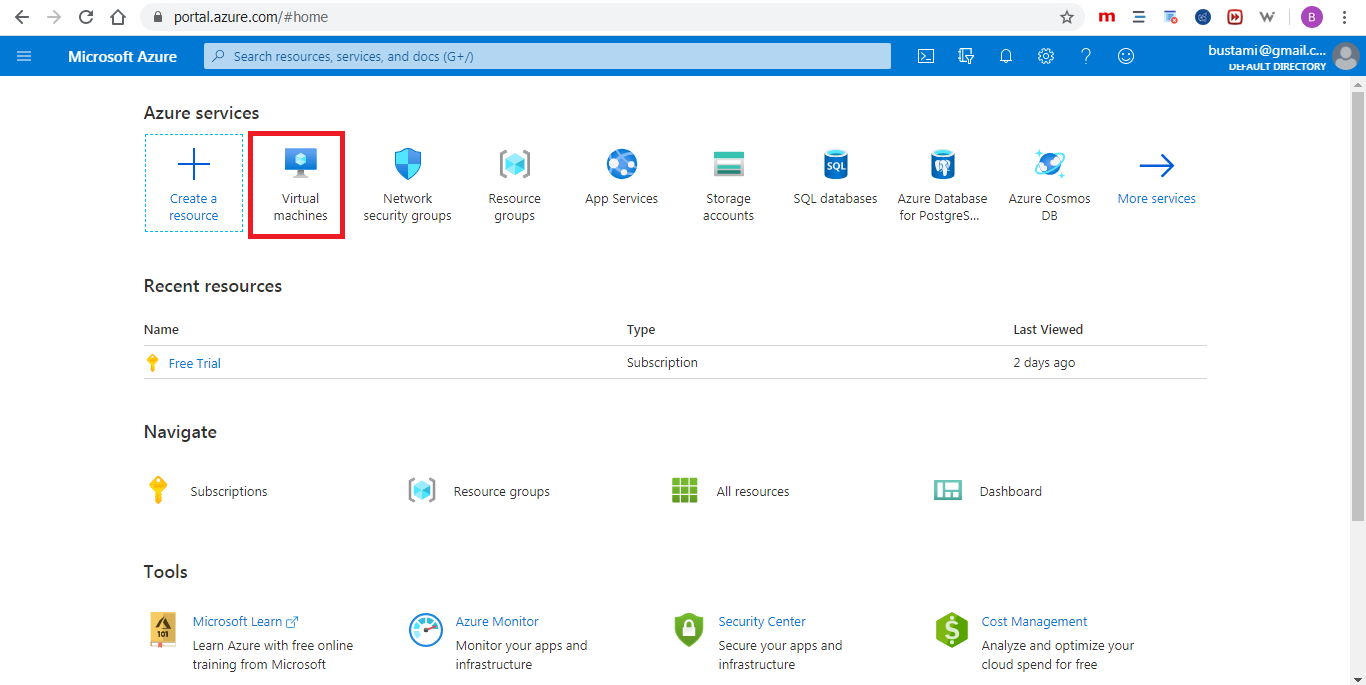Click the Cost Management dollar icon

952,630
